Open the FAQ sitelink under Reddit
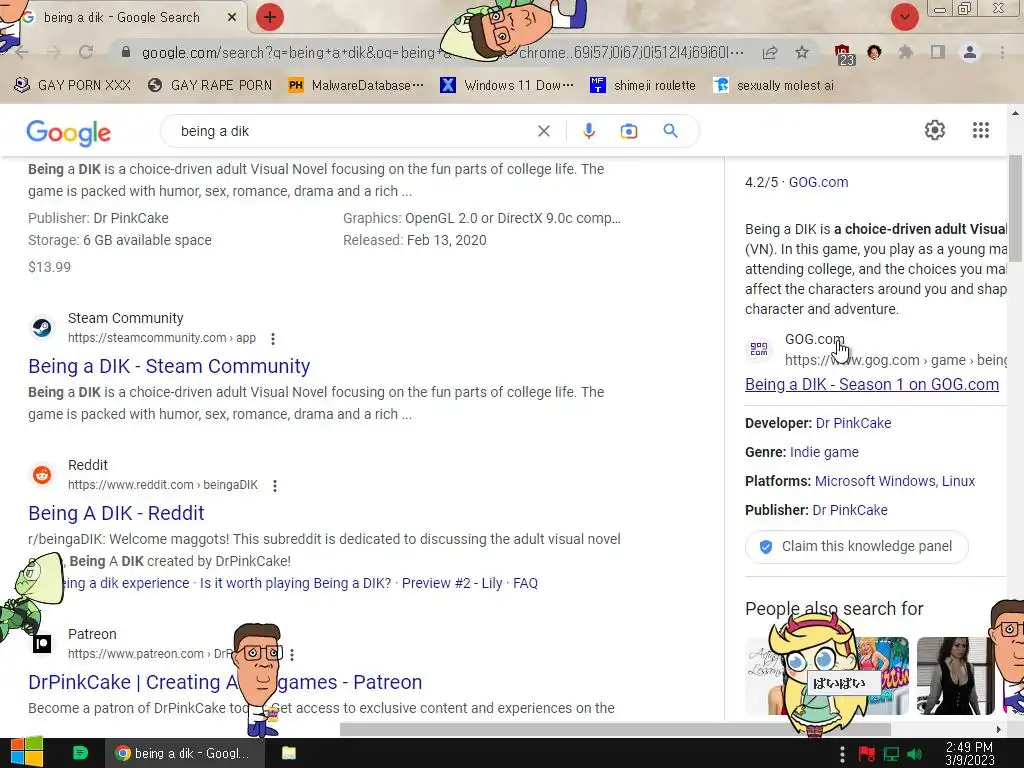 (526, 583)
